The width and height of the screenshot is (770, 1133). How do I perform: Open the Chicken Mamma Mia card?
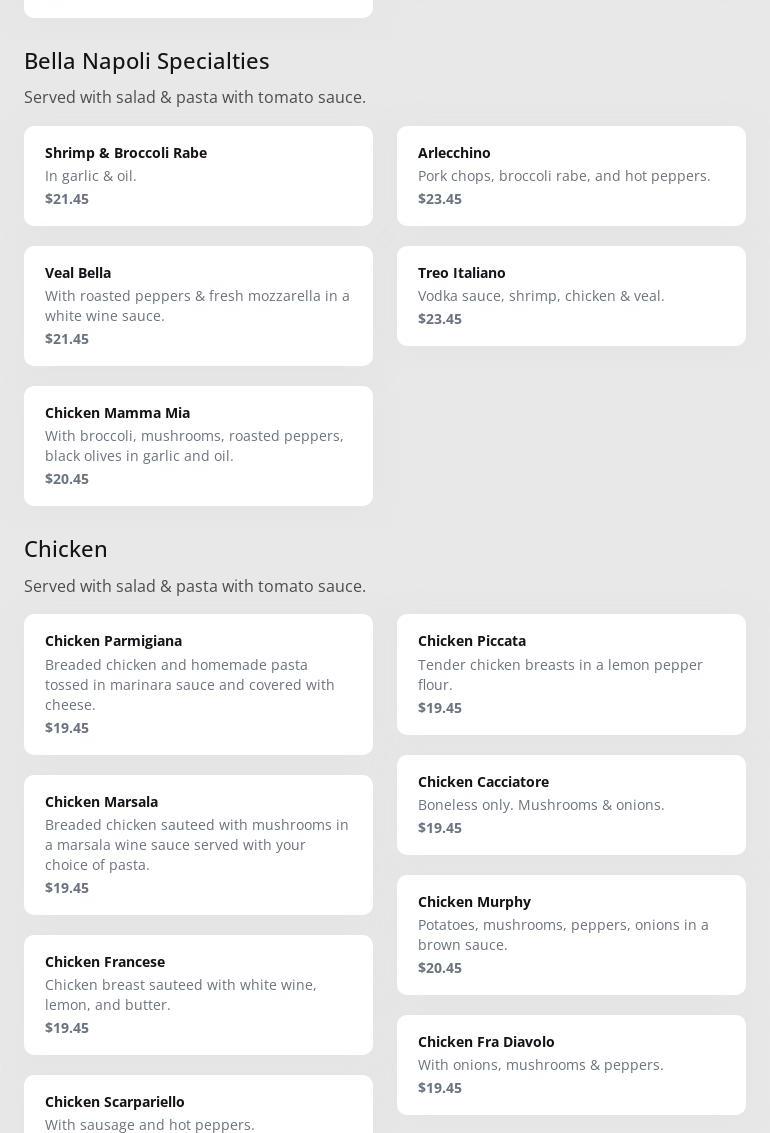pyautogui.click(x=198, y=445)
